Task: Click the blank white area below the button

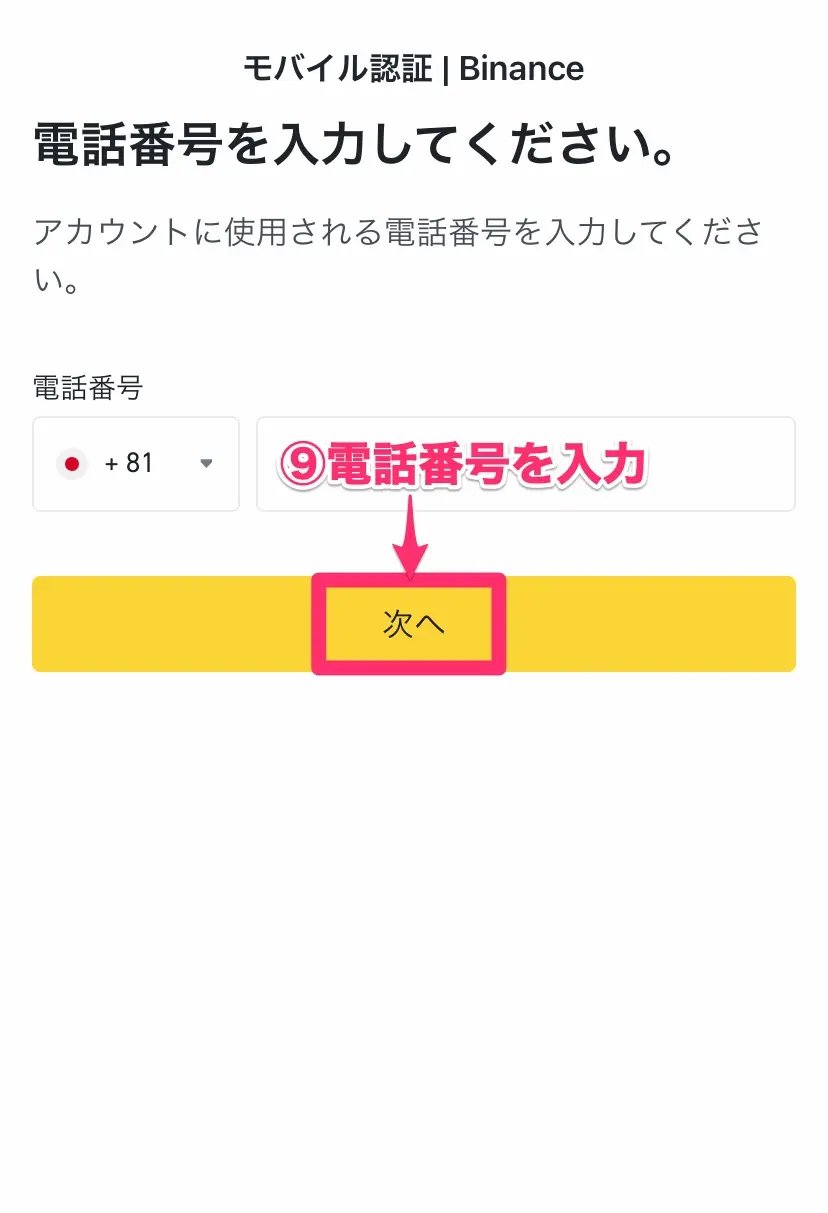Action: (414, 940)
